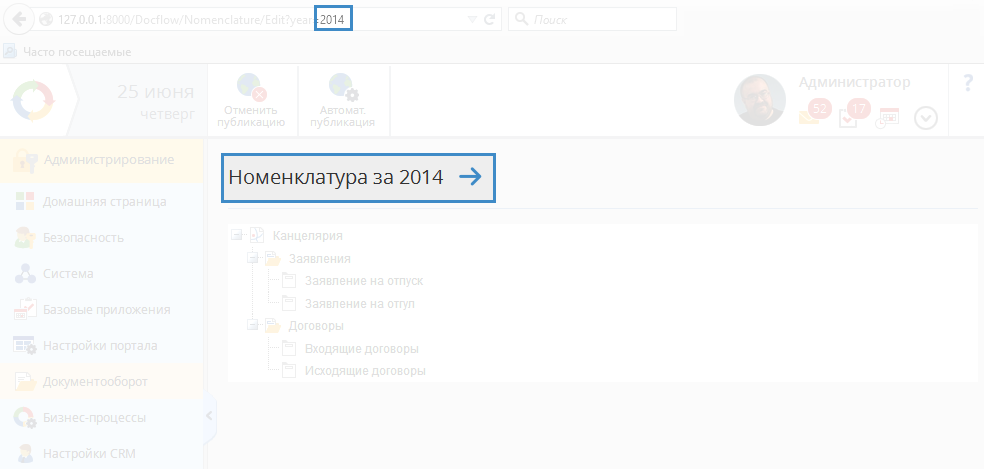Open the calendar icon under Администратор
984x469 pixels.
tap(887, 118)
